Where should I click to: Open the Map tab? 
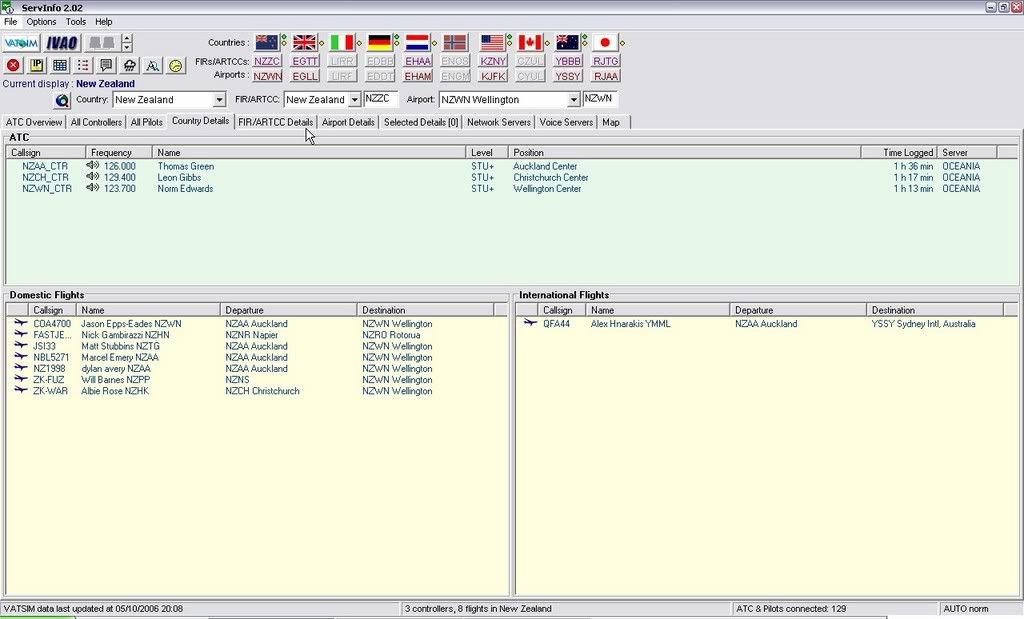610,122
